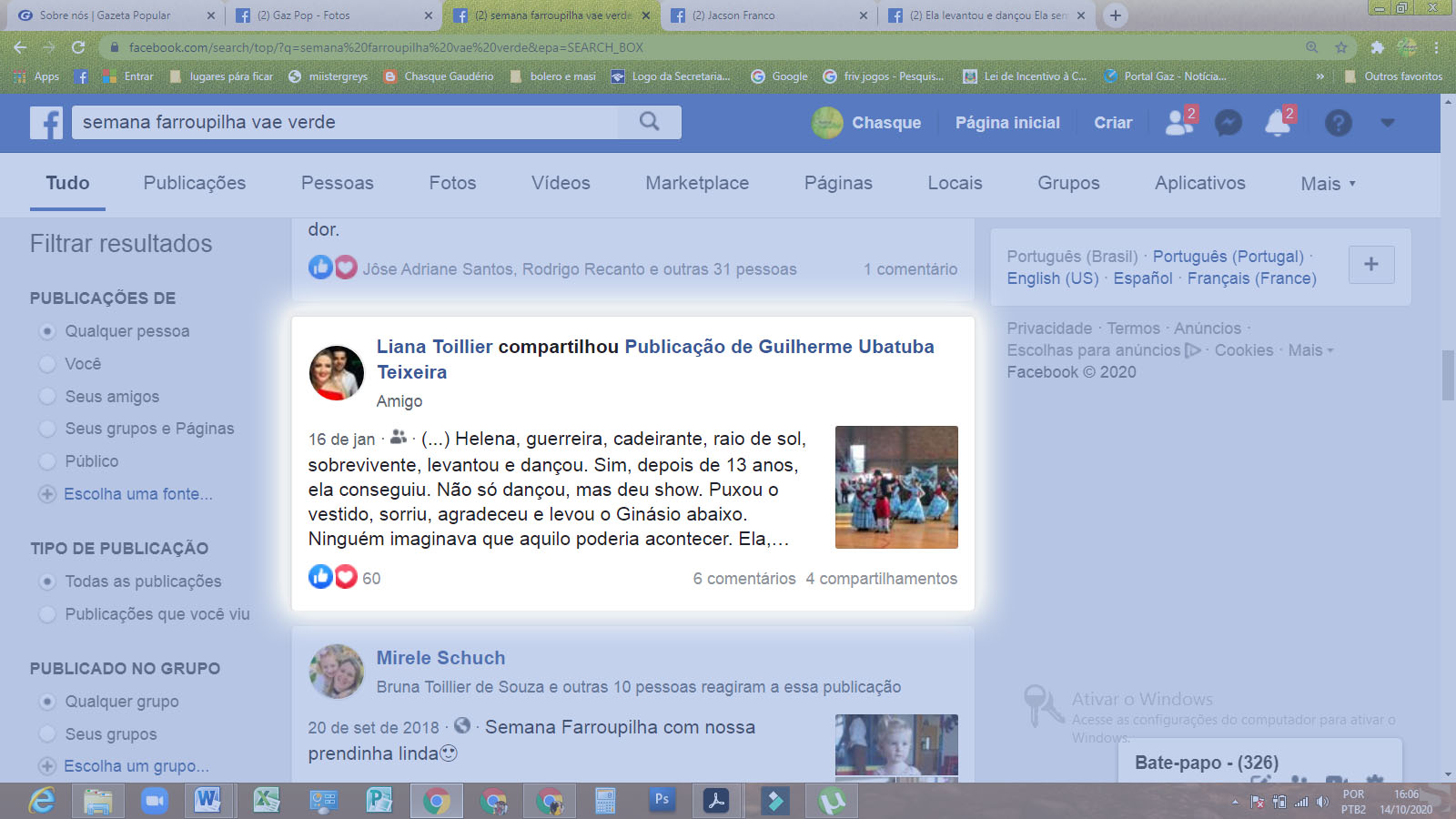Open a new Chrome tab

click(x=1115, y=15)
